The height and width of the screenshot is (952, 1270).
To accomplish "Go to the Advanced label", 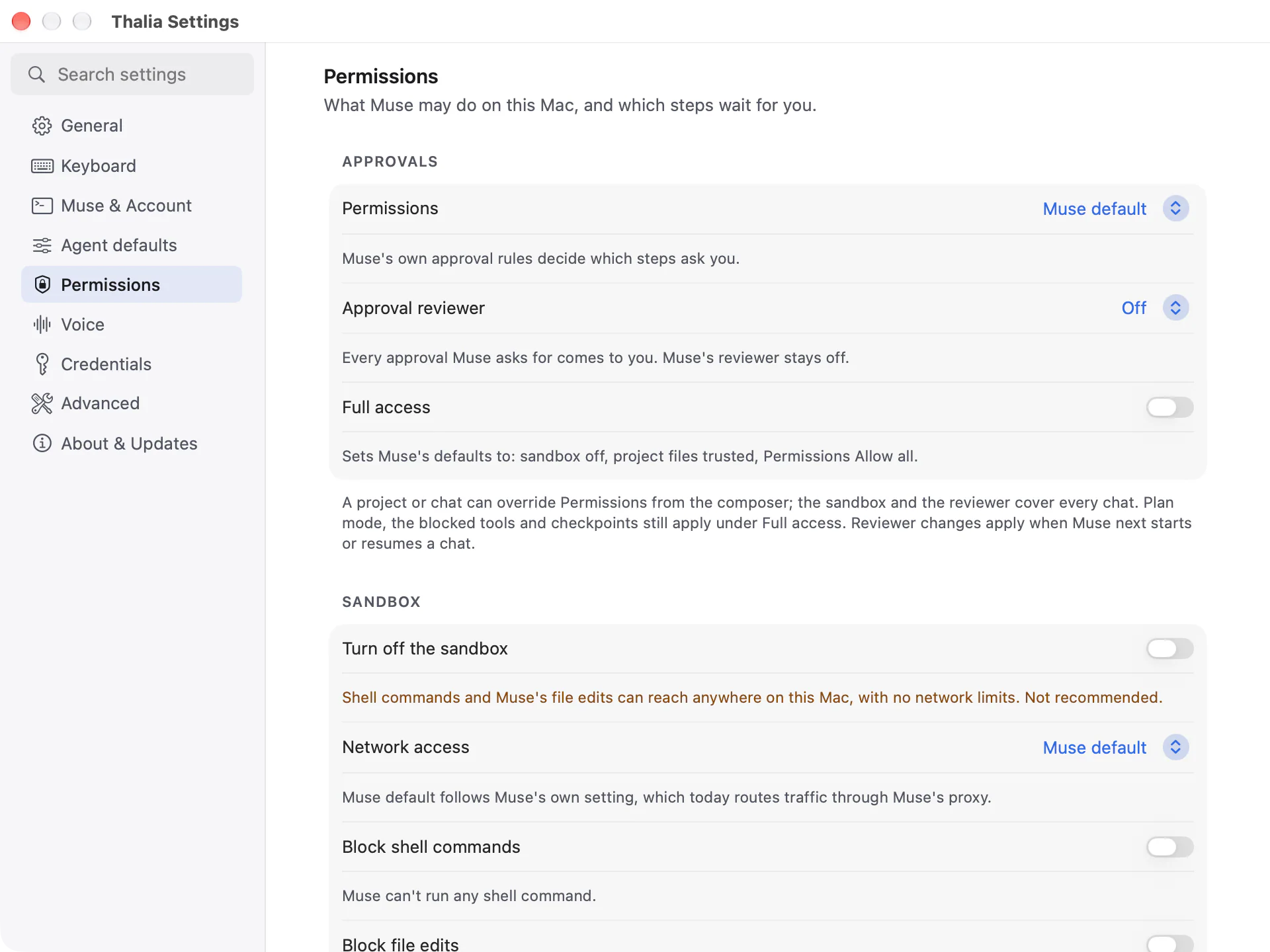I will click(x=101, y=403).
